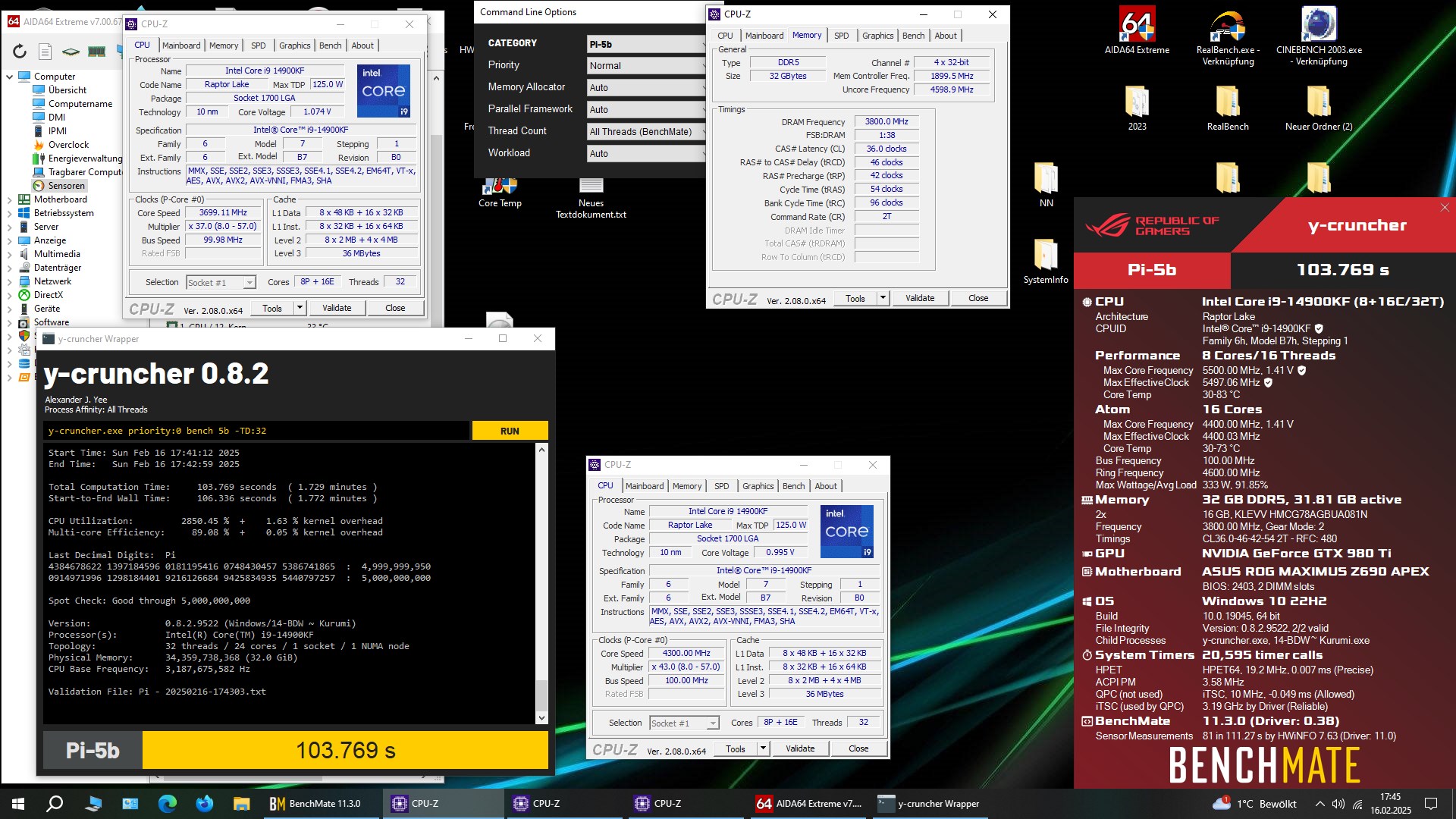Click the weather cloud widget icon
Screen dimensions: 1456x819
click(1222, 803)
